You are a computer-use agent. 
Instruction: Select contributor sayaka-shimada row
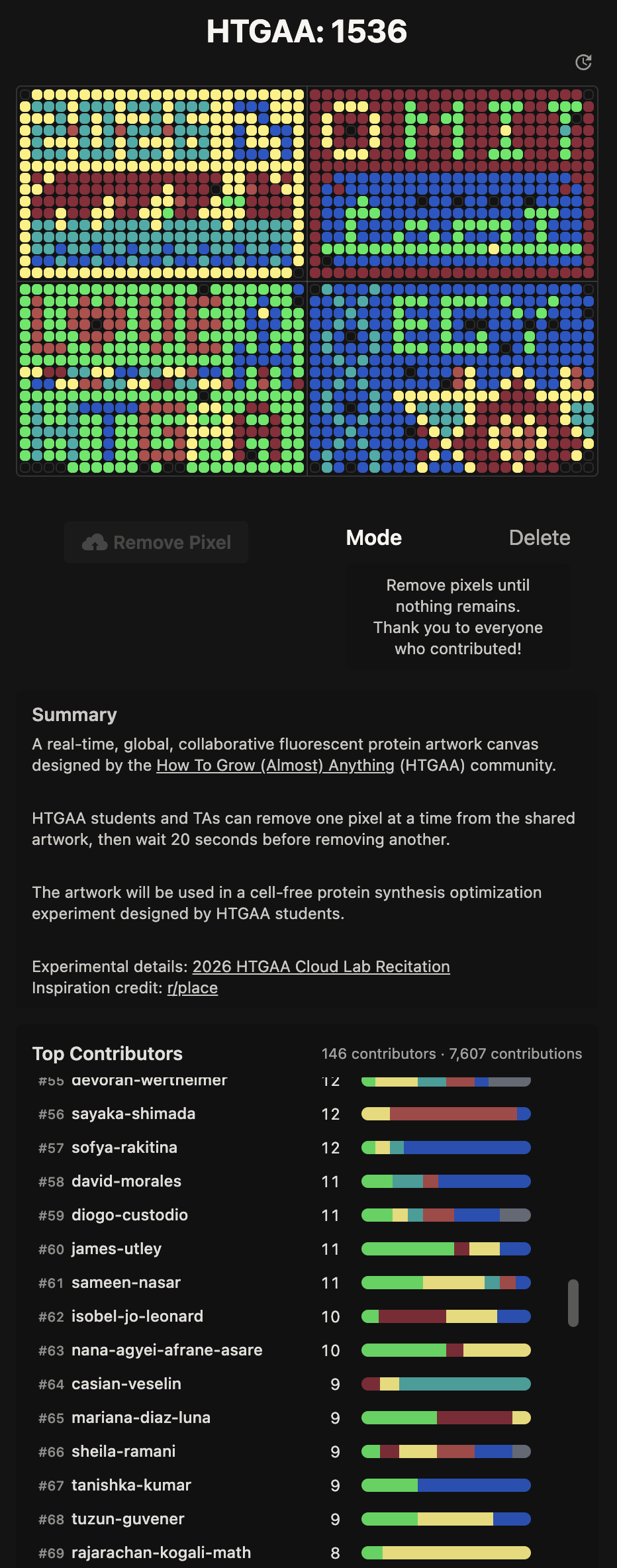point(285,1114)
